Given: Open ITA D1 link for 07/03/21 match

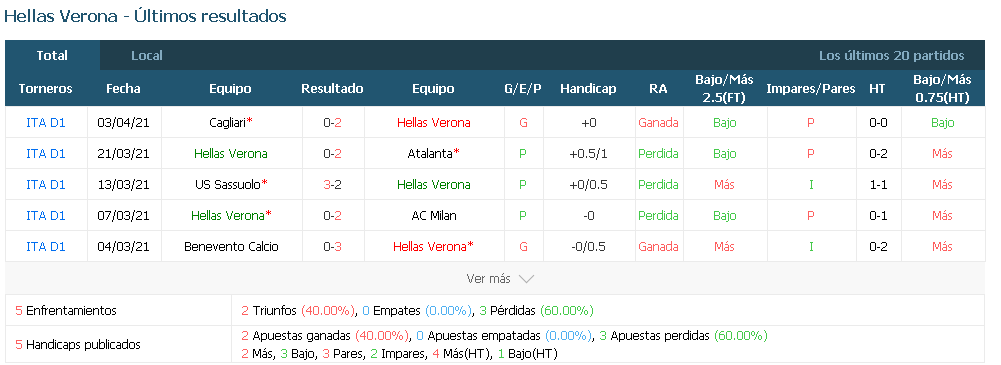Looking at the screenshot, I should click(46, 216).
